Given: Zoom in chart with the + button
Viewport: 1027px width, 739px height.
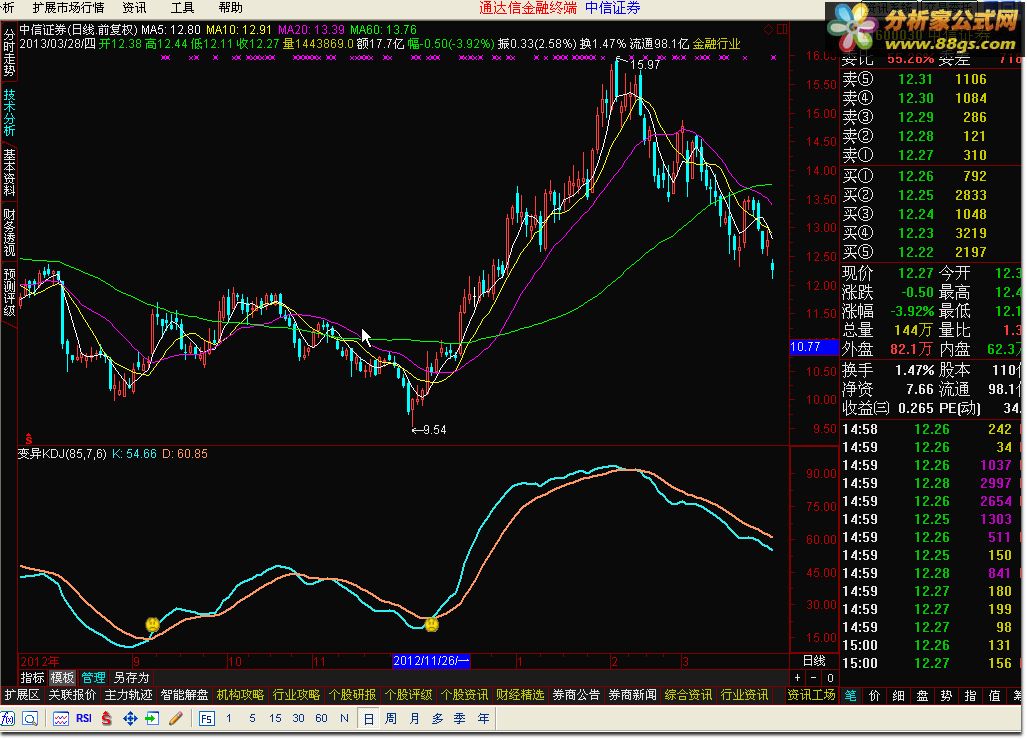Looking at the screenshot, I should (x=797, y=678).
